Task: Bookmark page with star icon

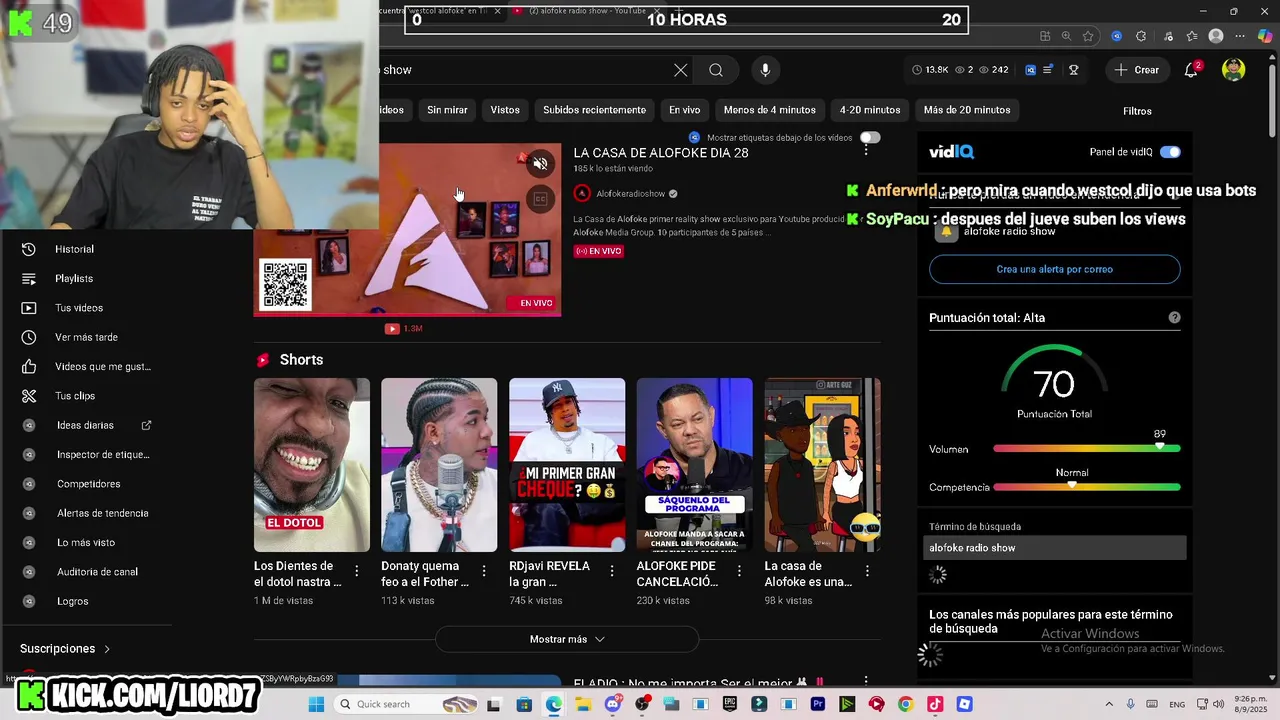Action: click(1088, 36)
